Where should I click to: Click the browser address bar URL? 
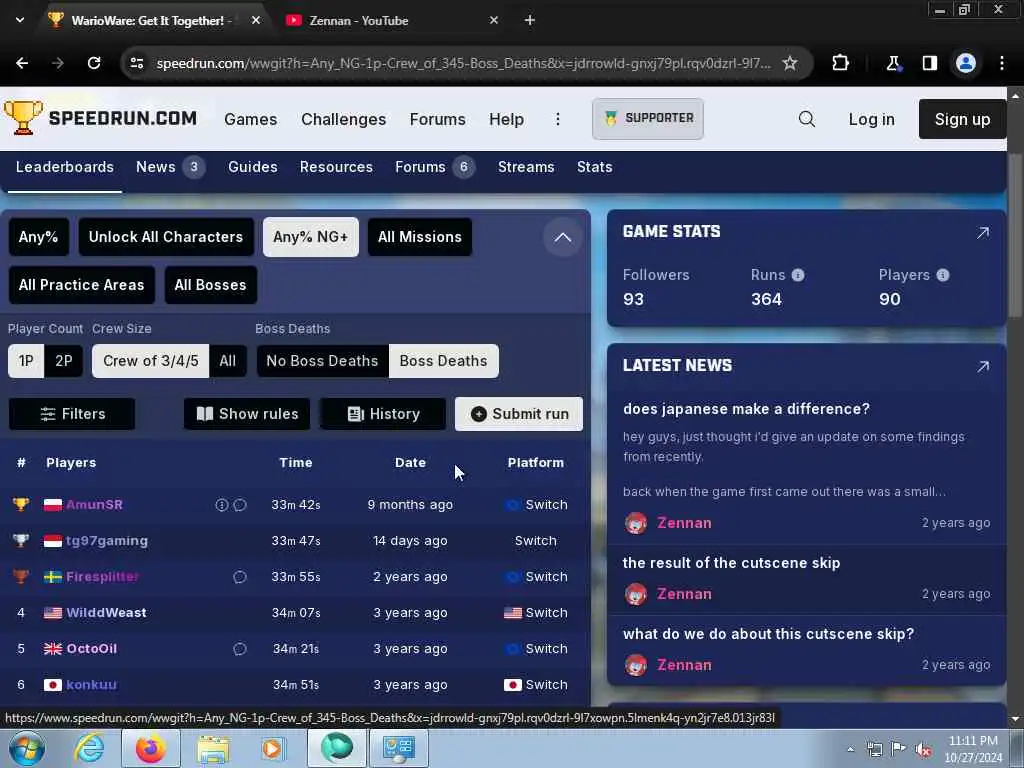(463, 63)
